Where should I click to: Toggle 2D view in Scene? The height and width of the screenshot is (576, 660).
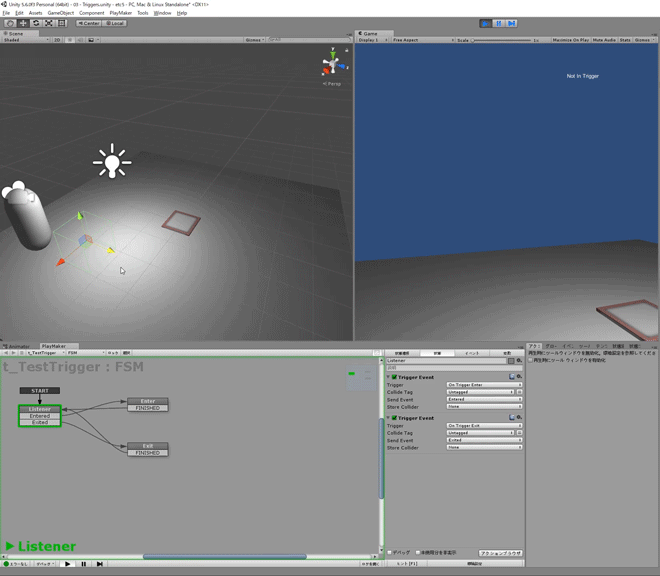pyautogui.click(x=57, y=40)
